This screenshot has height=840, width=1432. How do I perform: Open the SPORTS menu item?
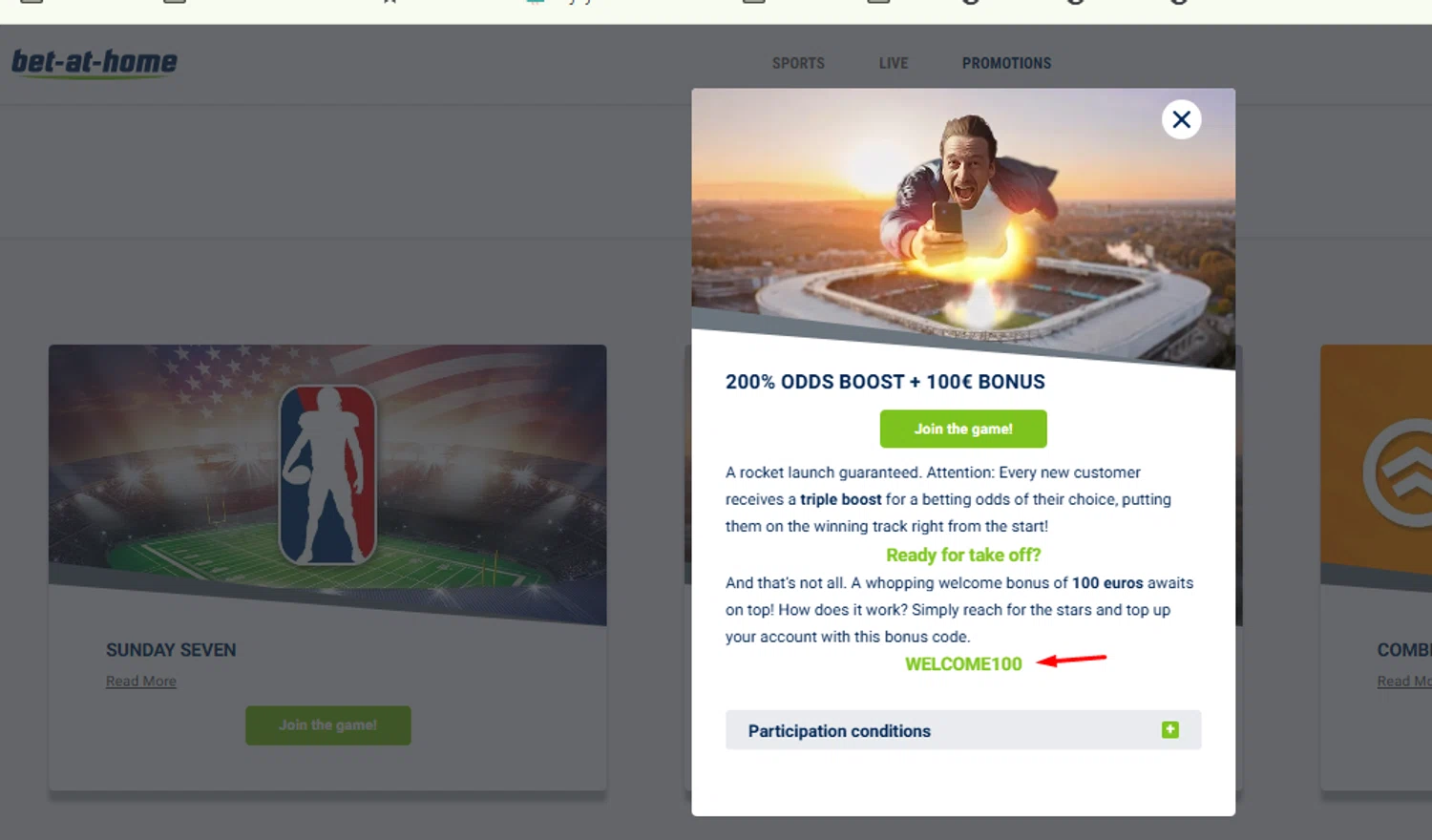(798, 63)
